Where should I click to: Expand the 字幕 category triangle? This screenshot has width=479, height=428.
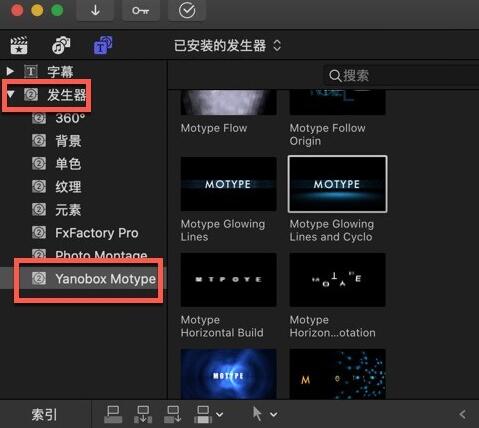(10, 71)
